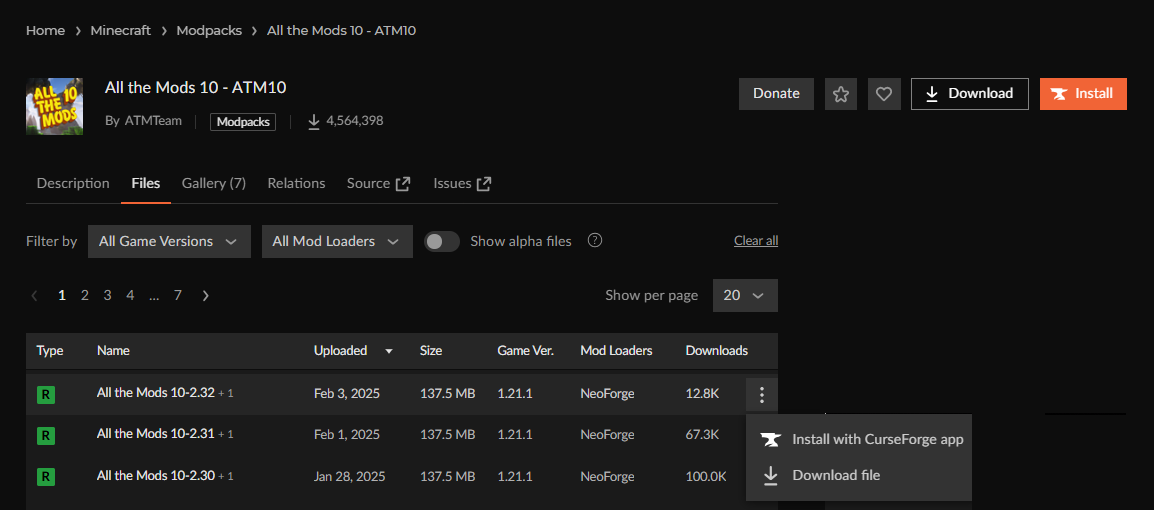Go to Modpacks breadcrumb

pos(208,31)
